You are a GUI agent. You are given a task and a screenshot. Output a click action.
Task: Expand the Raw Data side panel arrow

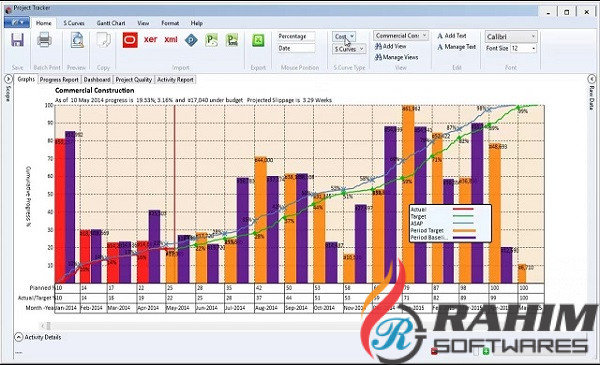point(592,79)
